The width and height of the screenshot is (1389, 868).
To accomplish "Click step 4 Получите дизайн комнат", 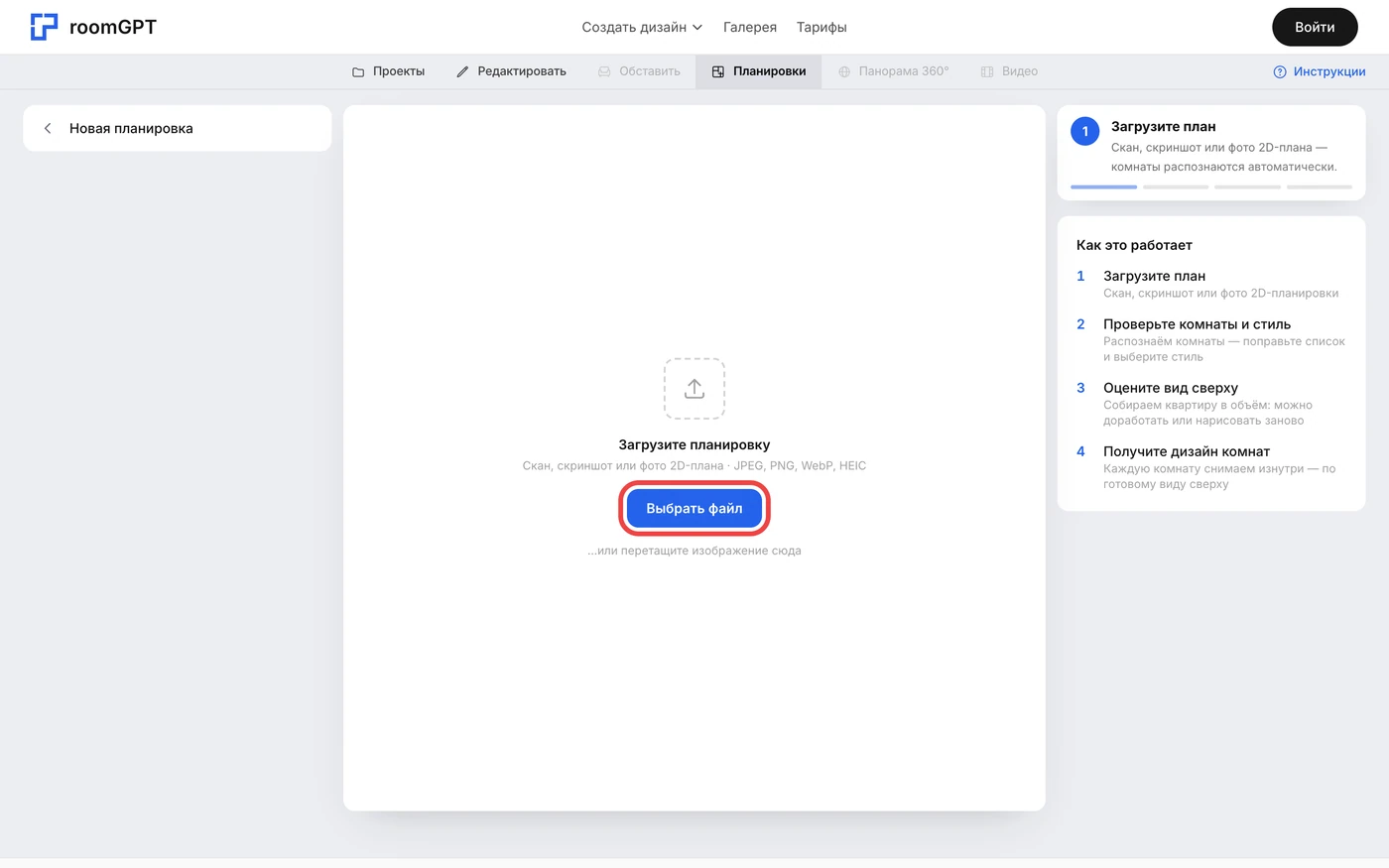I will coord(1211,467).
